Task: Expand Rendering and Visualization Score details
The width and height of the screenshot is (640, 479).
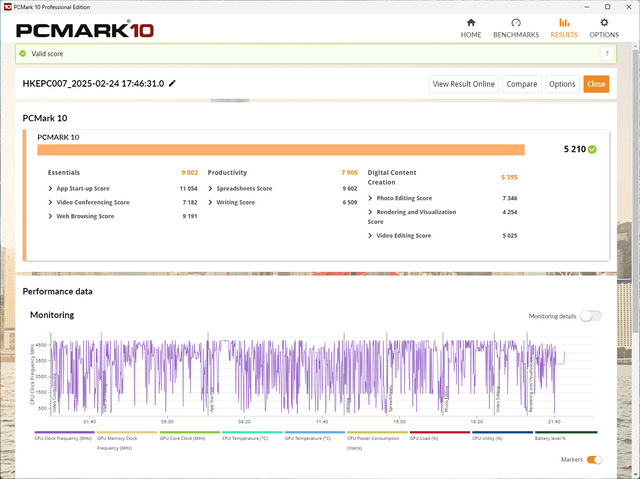Action: pos(370,212)
